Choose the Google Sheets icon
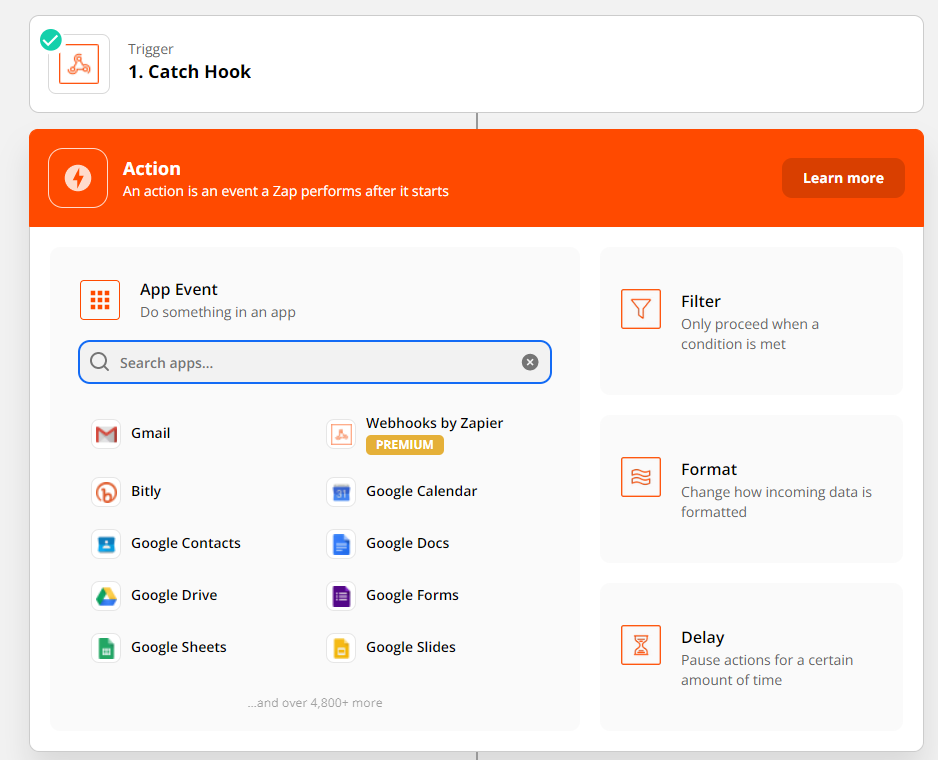 pos(106,648)
